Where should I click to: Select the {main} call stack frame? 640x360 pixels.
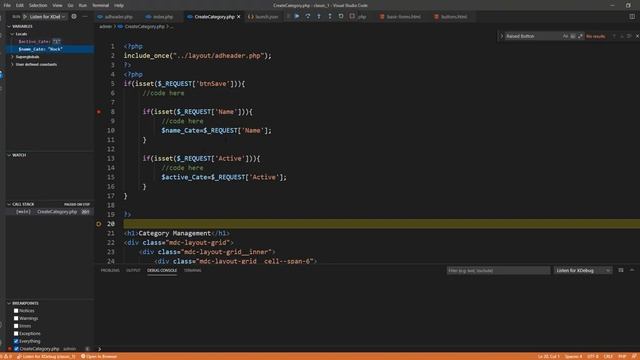coord(50,212)
